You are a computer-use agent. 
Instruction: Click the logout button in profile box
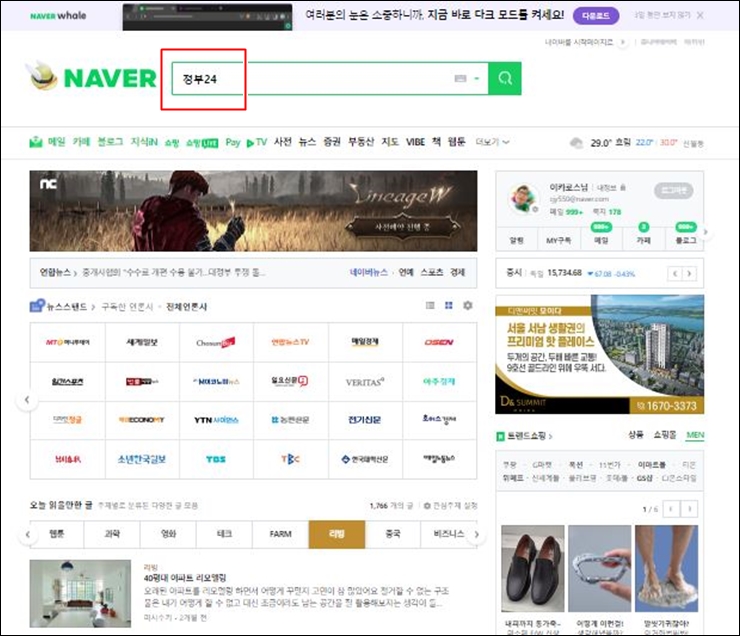click(x=673, y=191)
